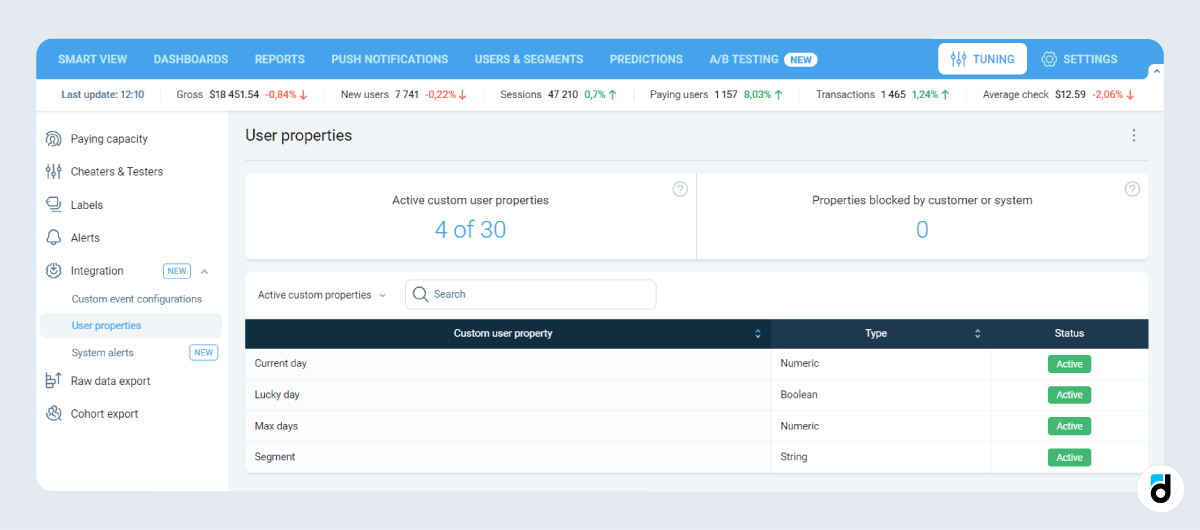Sort table by Type column

pos(977,334)
